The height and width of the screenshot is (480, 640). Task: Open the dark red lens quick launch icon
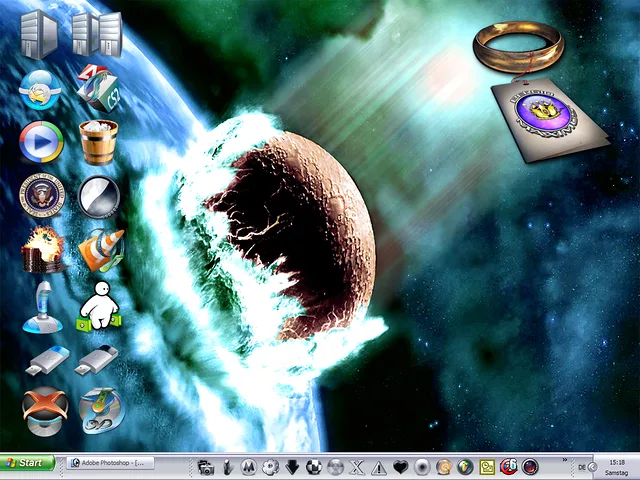click(530, 466)
